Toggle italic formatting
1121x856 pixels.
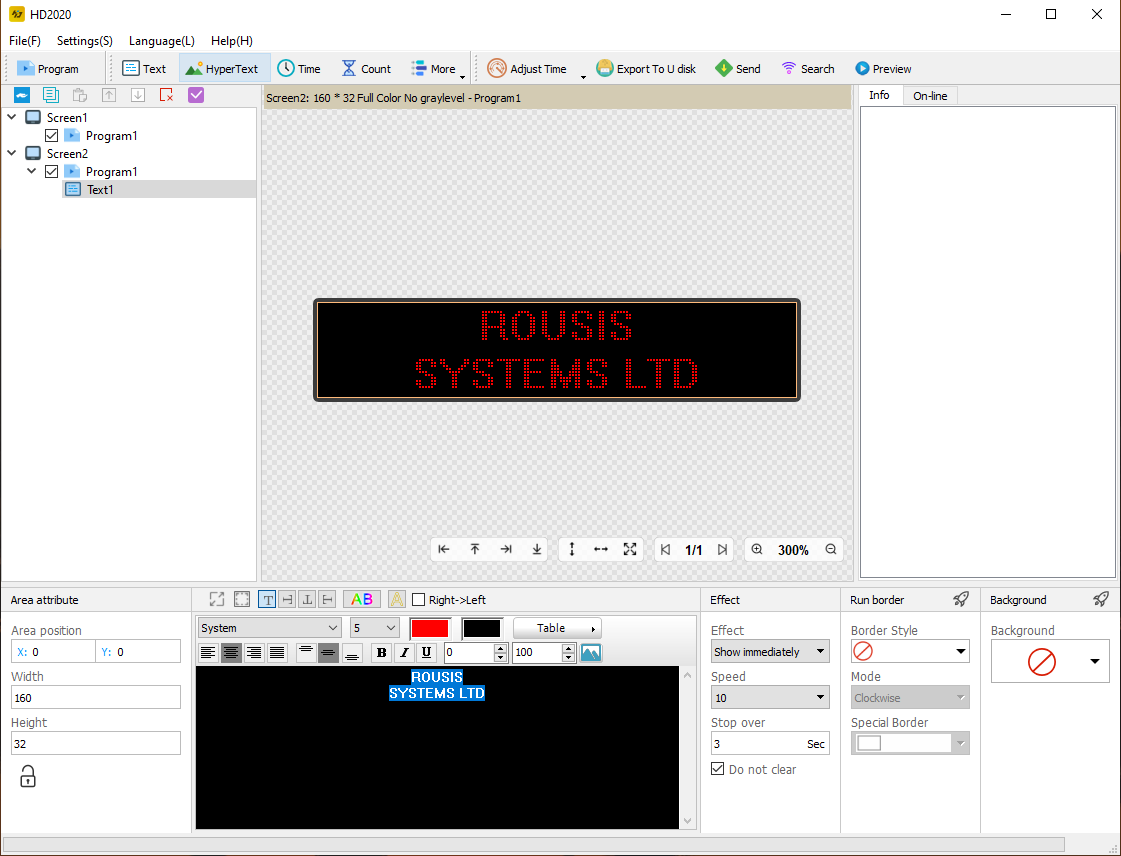404,652
